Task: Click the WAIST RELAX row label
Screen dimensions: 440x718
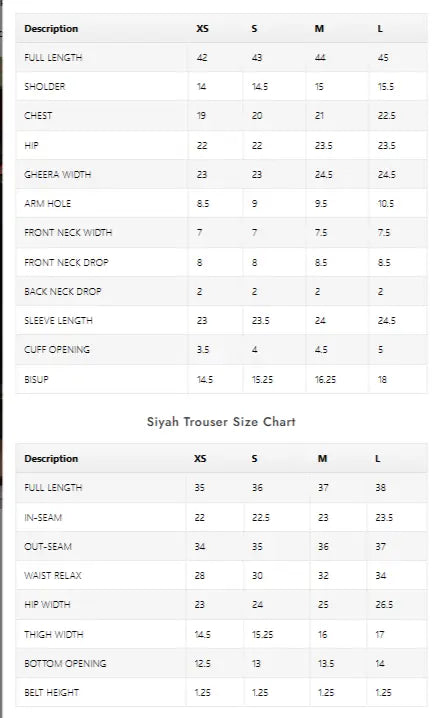Action: point(53,575)
